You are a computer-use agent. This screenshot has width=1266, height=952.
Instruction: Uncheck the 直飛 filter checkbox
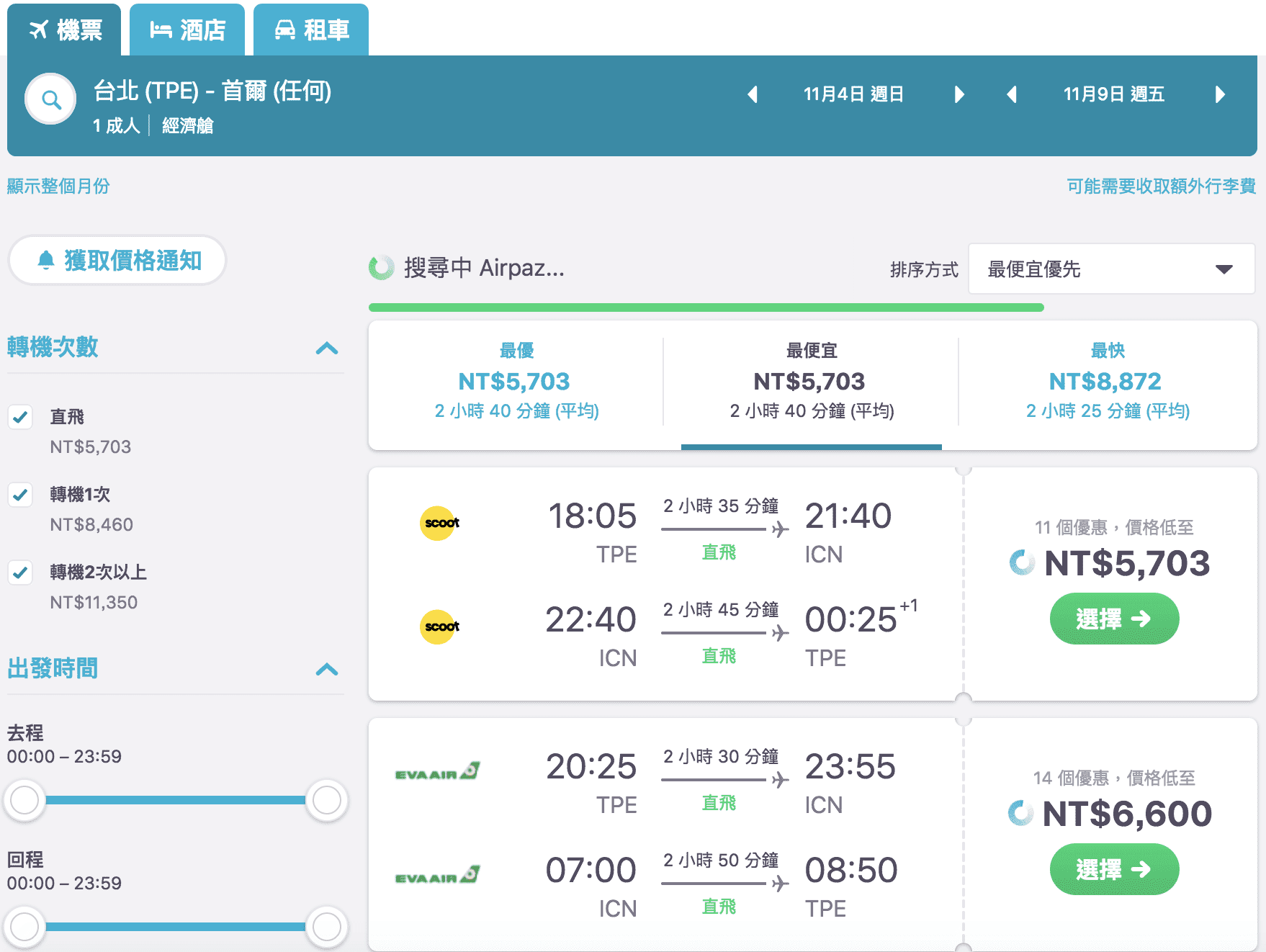20,417
